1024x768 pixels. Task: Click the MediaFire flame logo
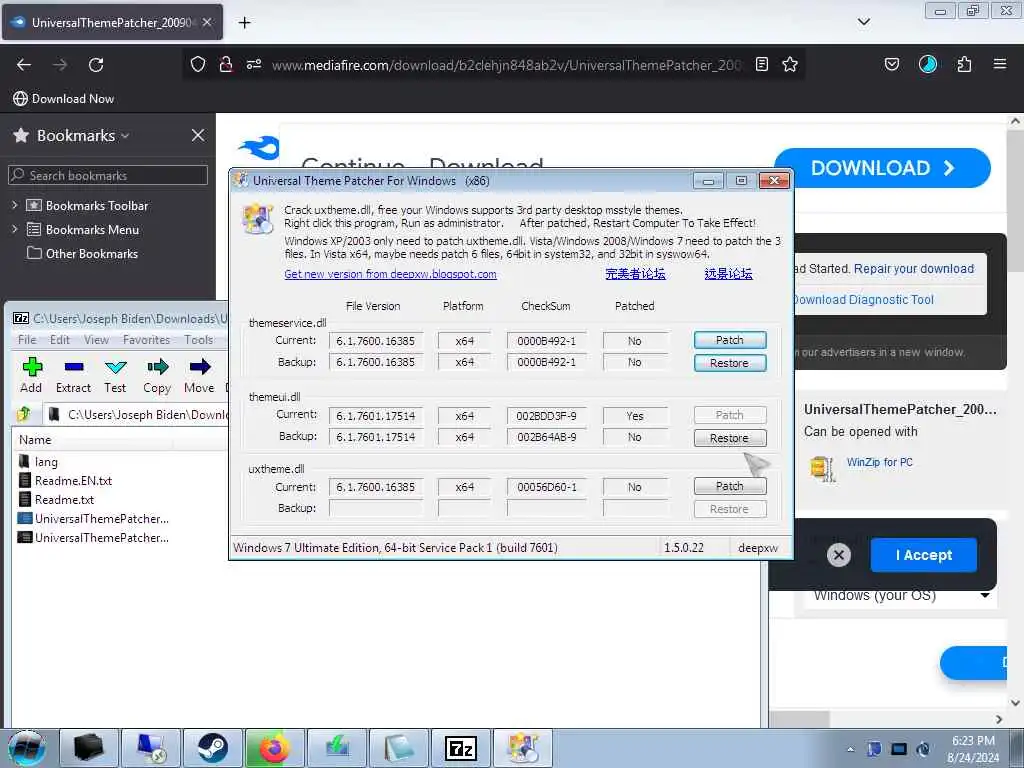point(260,148)
